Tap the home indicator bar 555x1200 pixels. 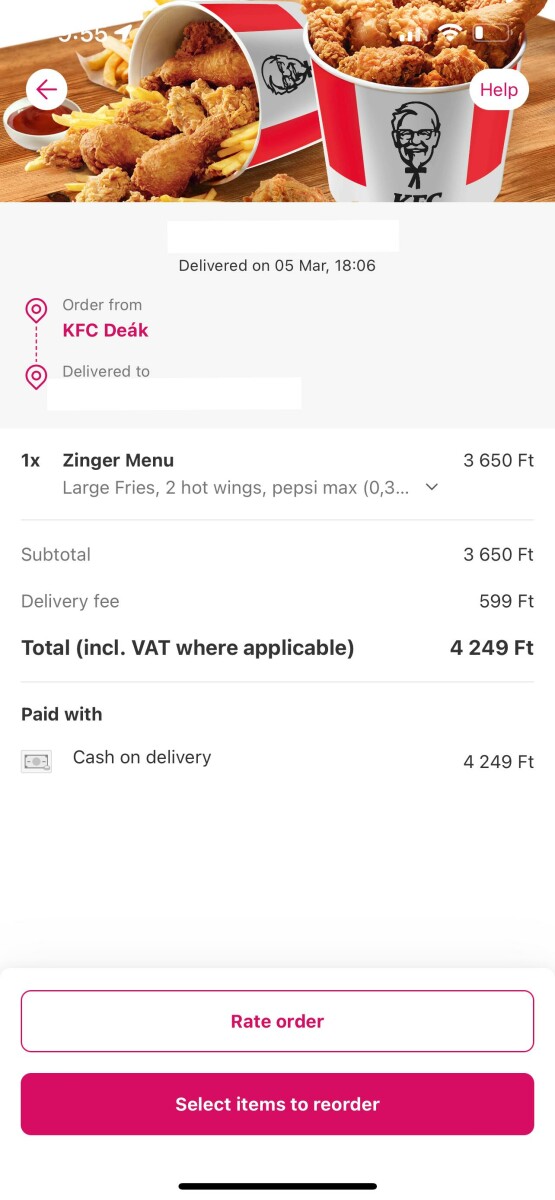pyautogui.click(x=277, y=1186)
